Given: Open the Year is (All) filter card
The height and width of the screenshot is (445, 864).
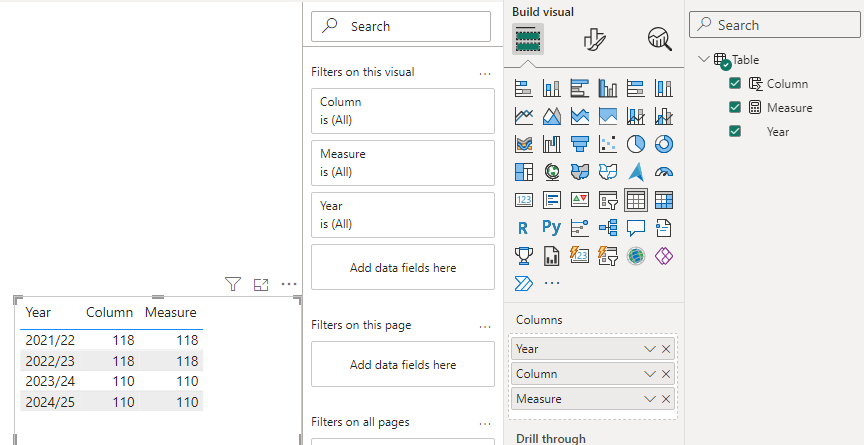Looking at the screenshot, I should [x=403, y=215].
